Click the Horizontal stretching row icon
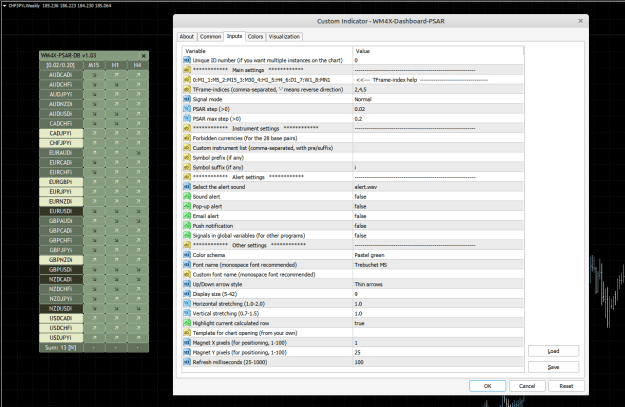Viewport: 625px width, 407px height. [187, 304]
